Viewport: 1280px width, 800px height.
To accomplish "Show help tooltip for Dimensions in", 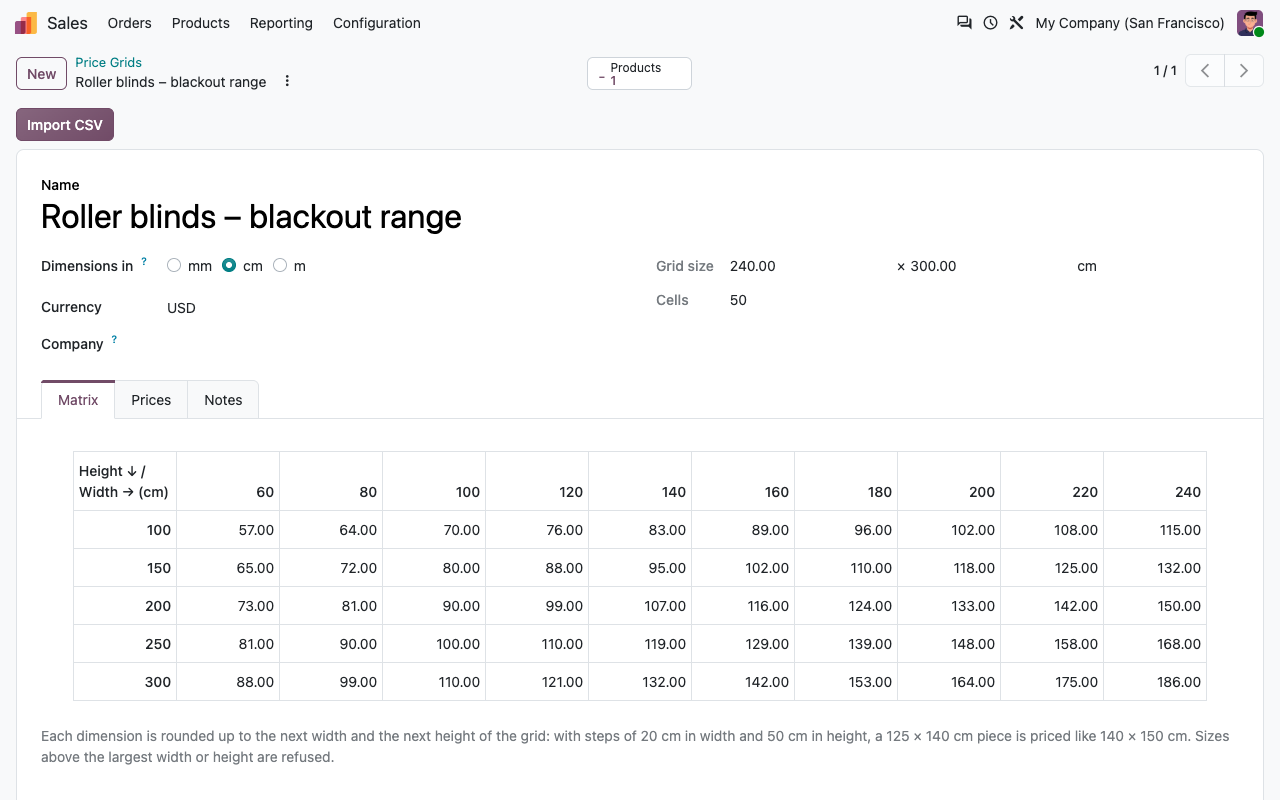I will click(x=144, y=262).
